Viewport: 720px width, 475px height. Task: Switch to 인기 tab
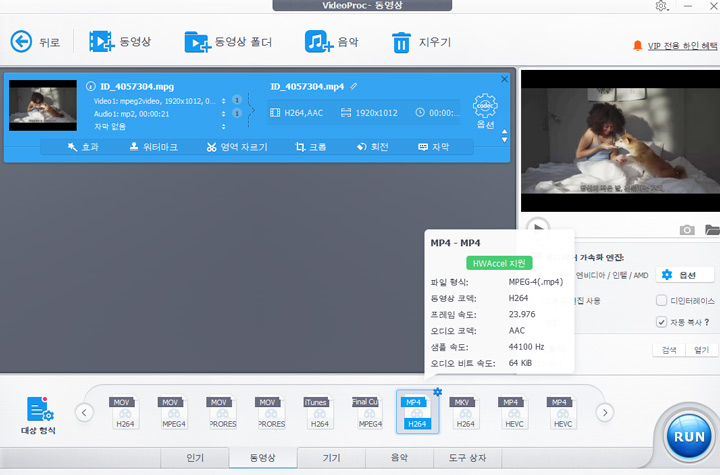pos(195,458)
